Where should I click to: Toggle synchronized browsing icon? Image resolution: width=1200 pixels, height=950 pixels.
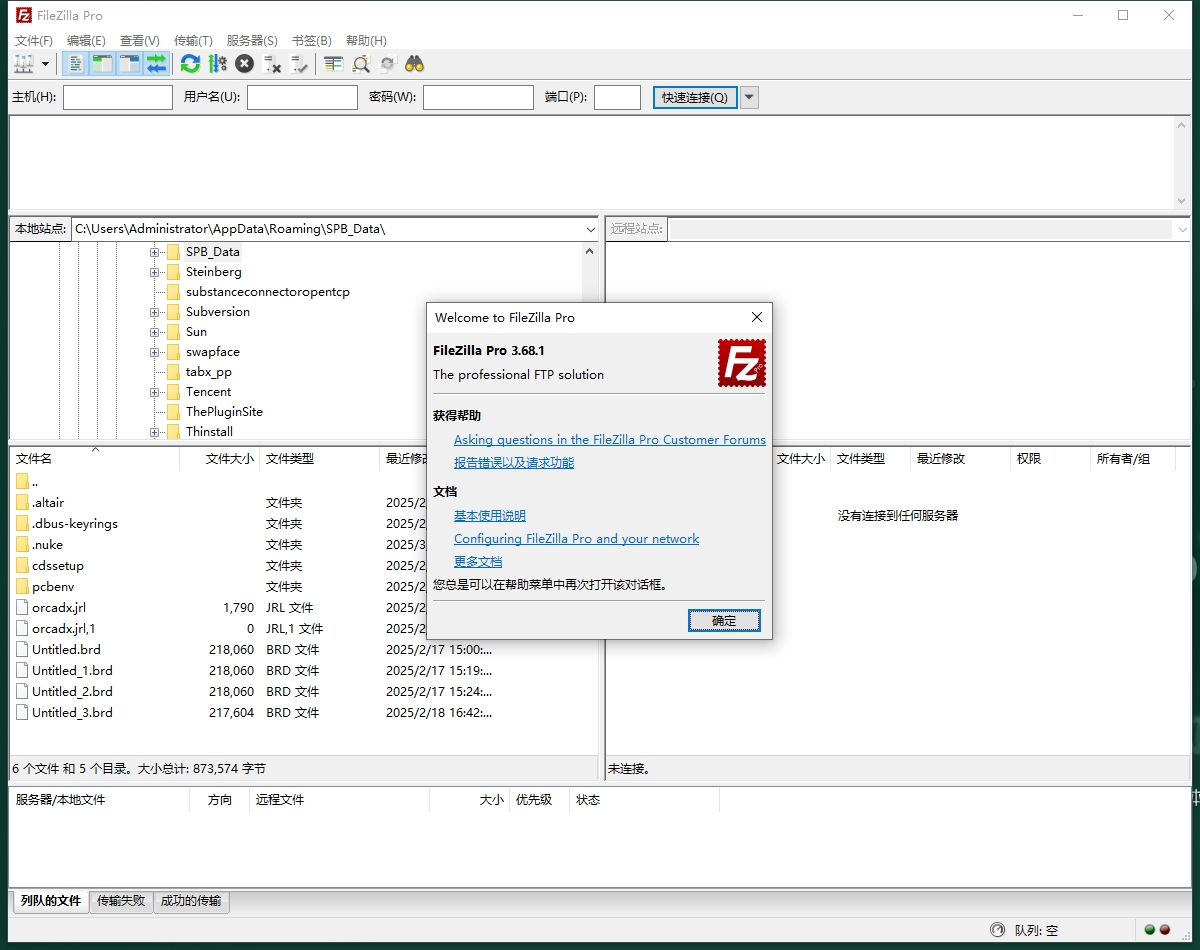(388, 64)
